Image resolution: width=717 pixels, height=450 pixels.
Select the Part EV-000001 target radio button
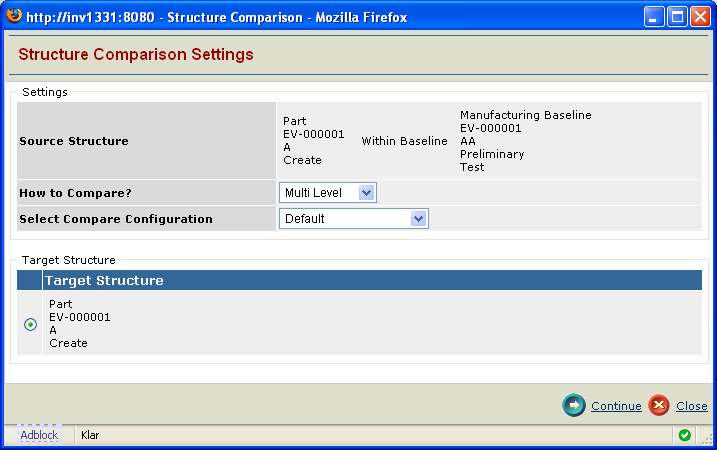[30, 324]
